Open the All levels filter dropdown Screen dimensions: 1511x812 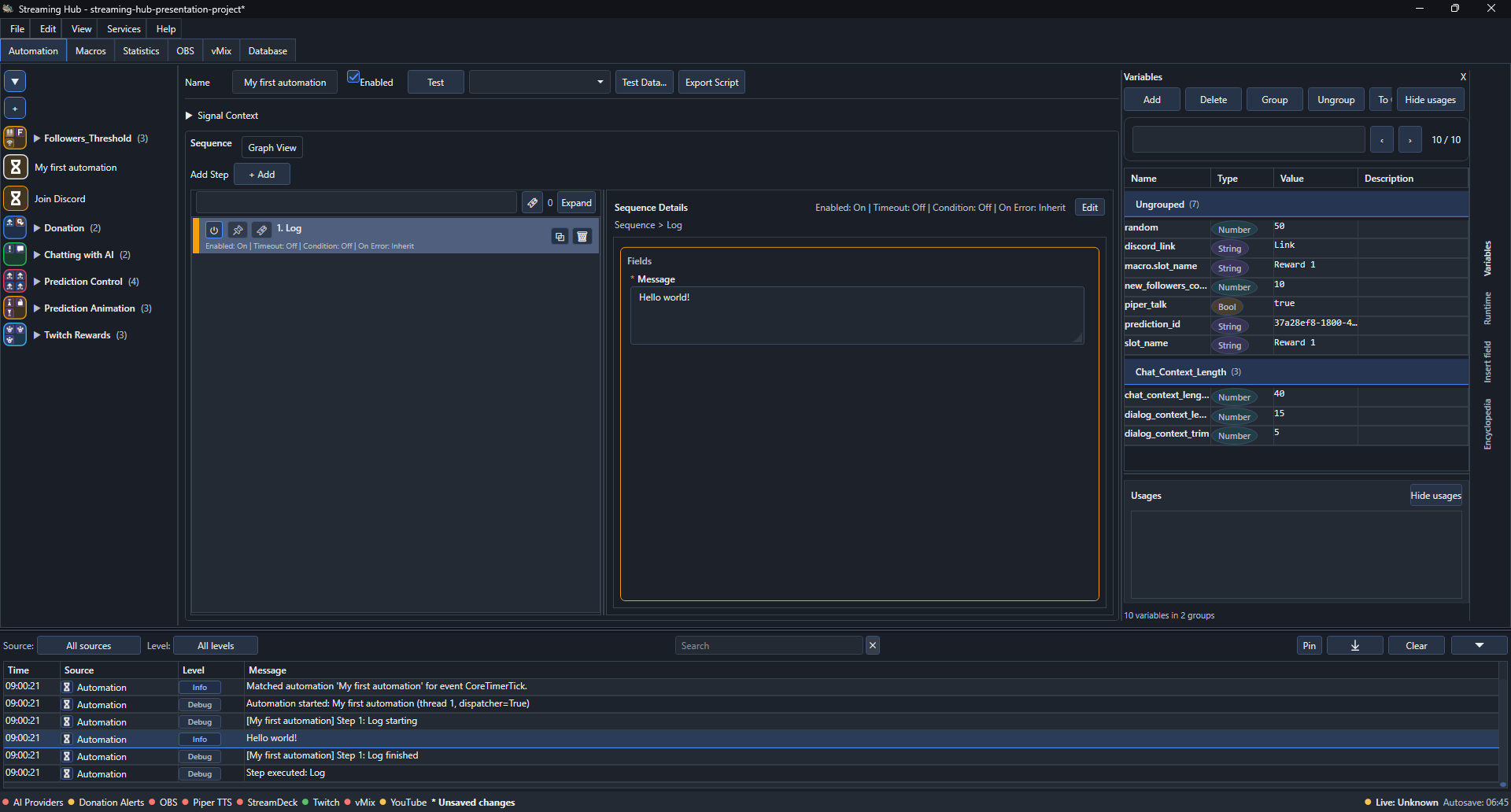click(216, 645)
